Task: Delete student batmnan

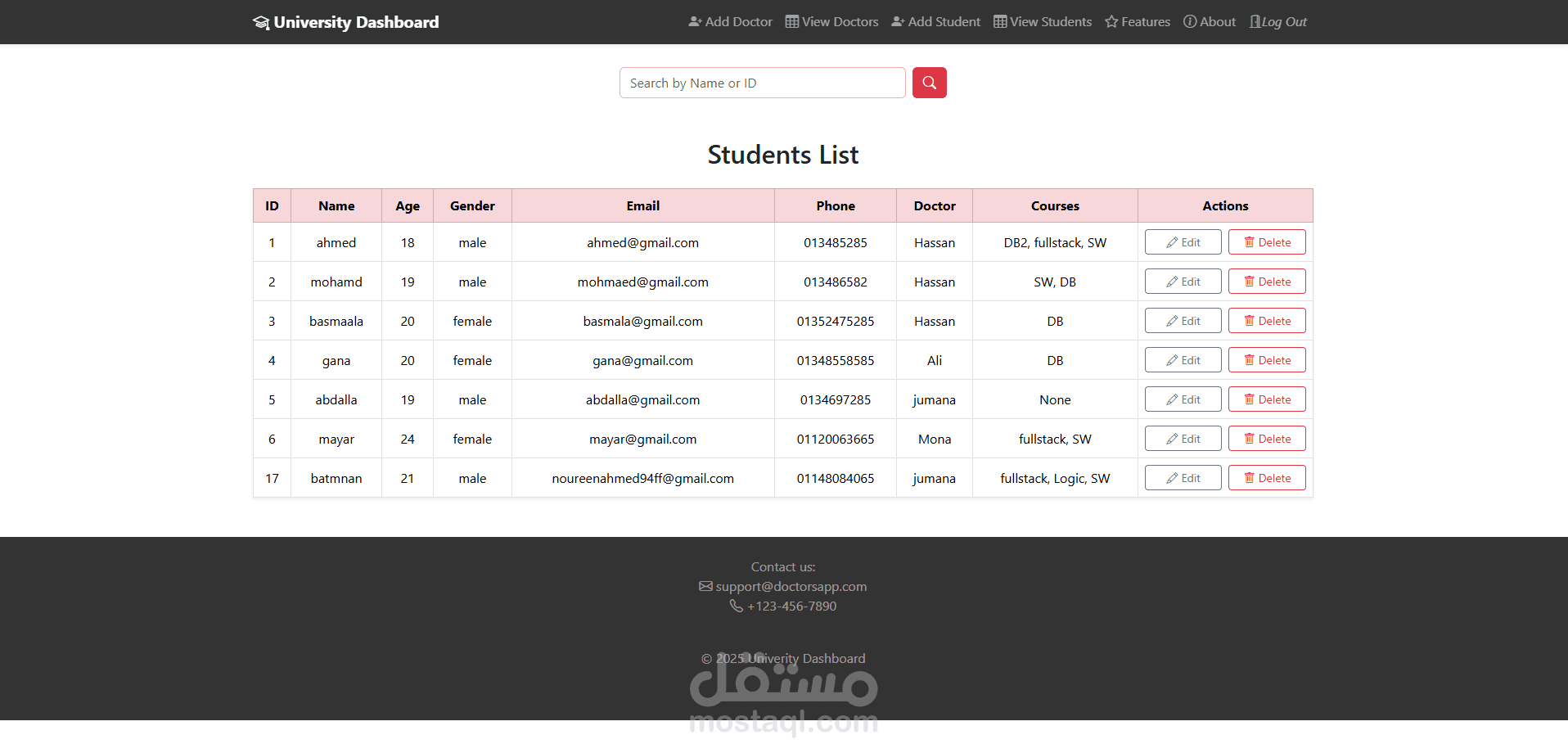Action: click(x=1267, y=478)
